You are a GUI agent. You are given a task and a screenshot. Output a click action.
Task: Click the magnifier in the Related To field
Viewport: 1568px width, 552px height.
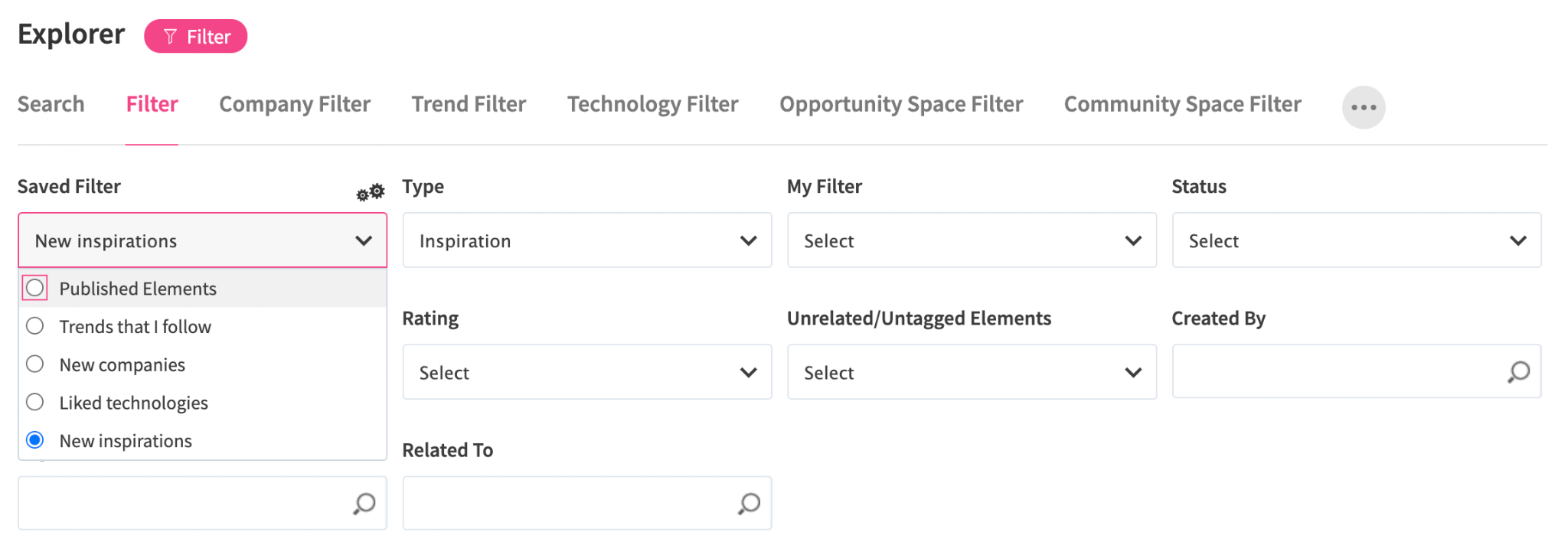(x=748, y=503)
